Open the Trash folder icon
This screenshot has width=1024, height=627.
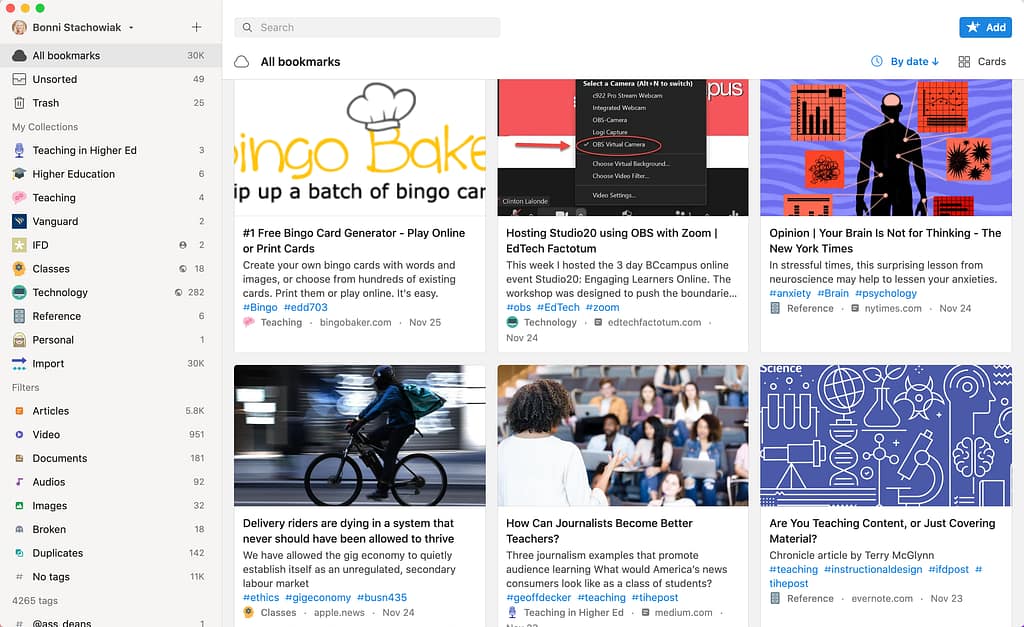(x=19, y=103)
